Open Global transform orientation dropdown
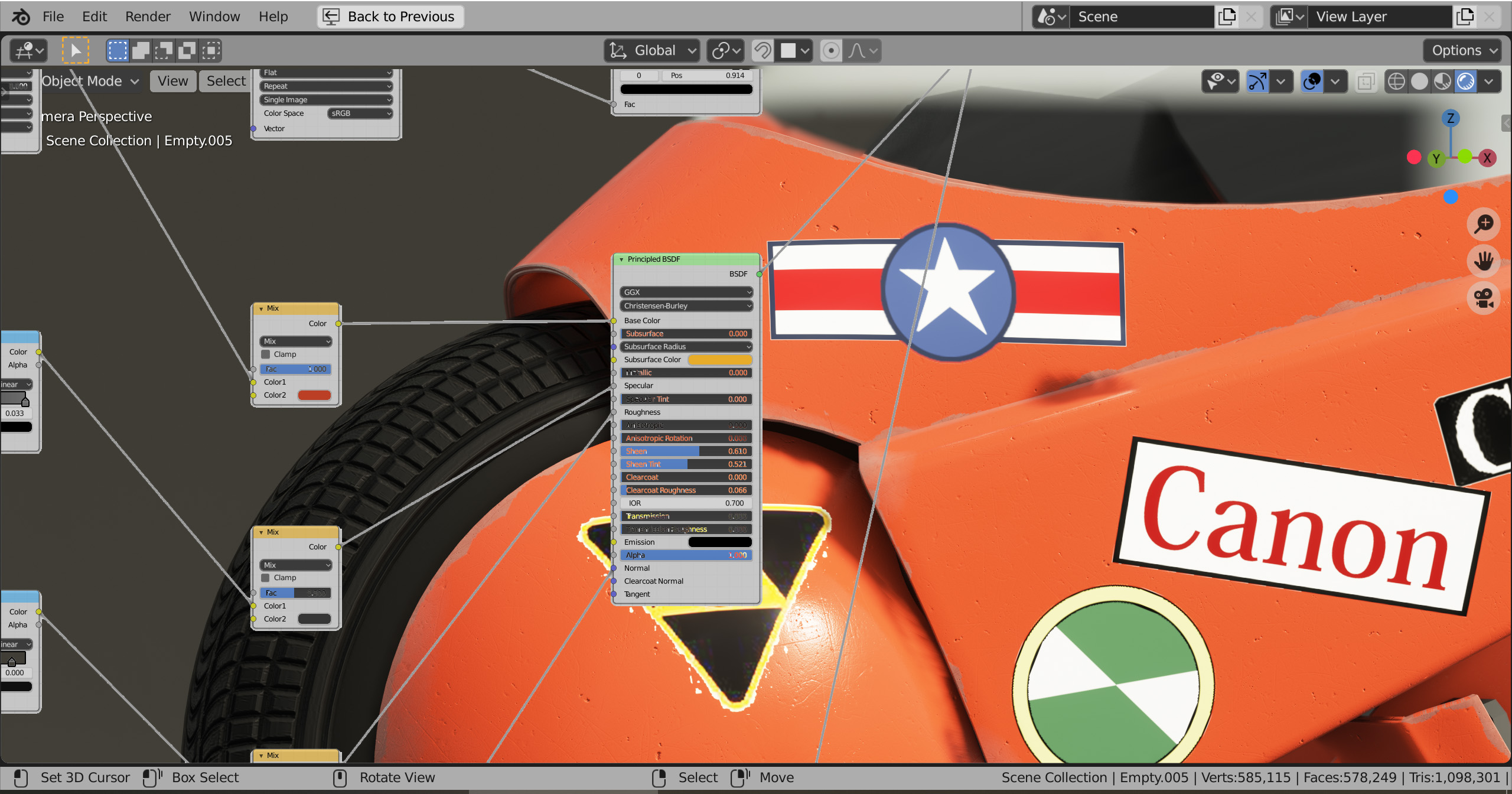The height and width of the screenshot is (794, 1512). tap(652, 50)
